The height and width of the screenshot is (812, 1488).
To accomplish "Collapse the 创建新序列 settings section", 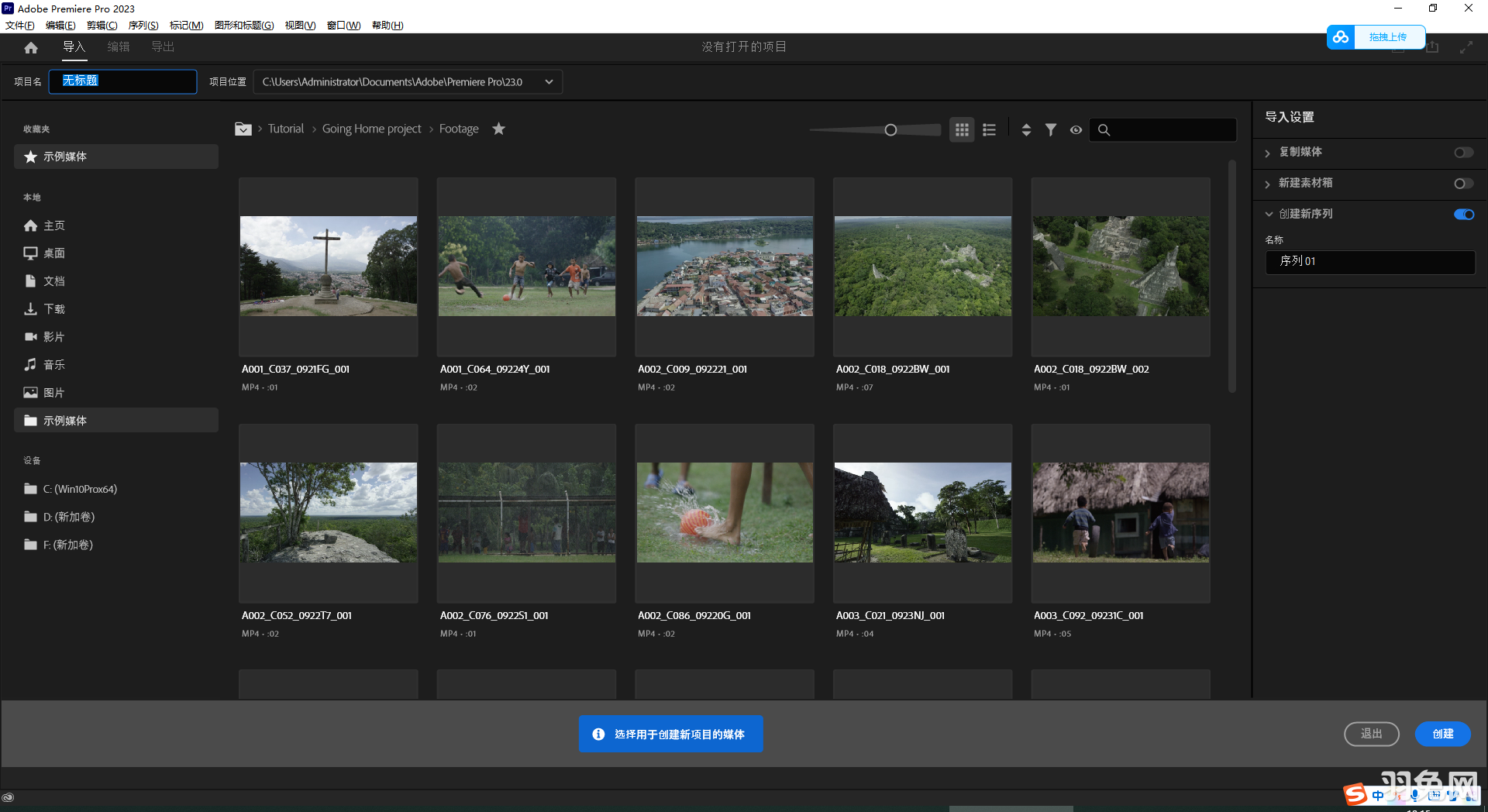I will 1269,214.
